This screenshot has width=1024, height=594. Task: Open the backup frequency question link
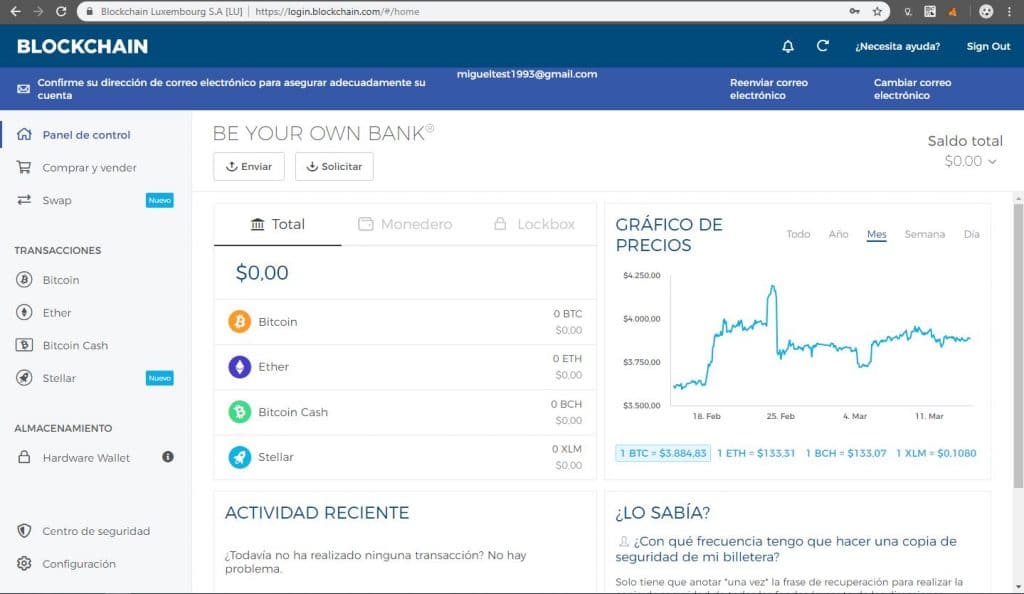(786, 549)
